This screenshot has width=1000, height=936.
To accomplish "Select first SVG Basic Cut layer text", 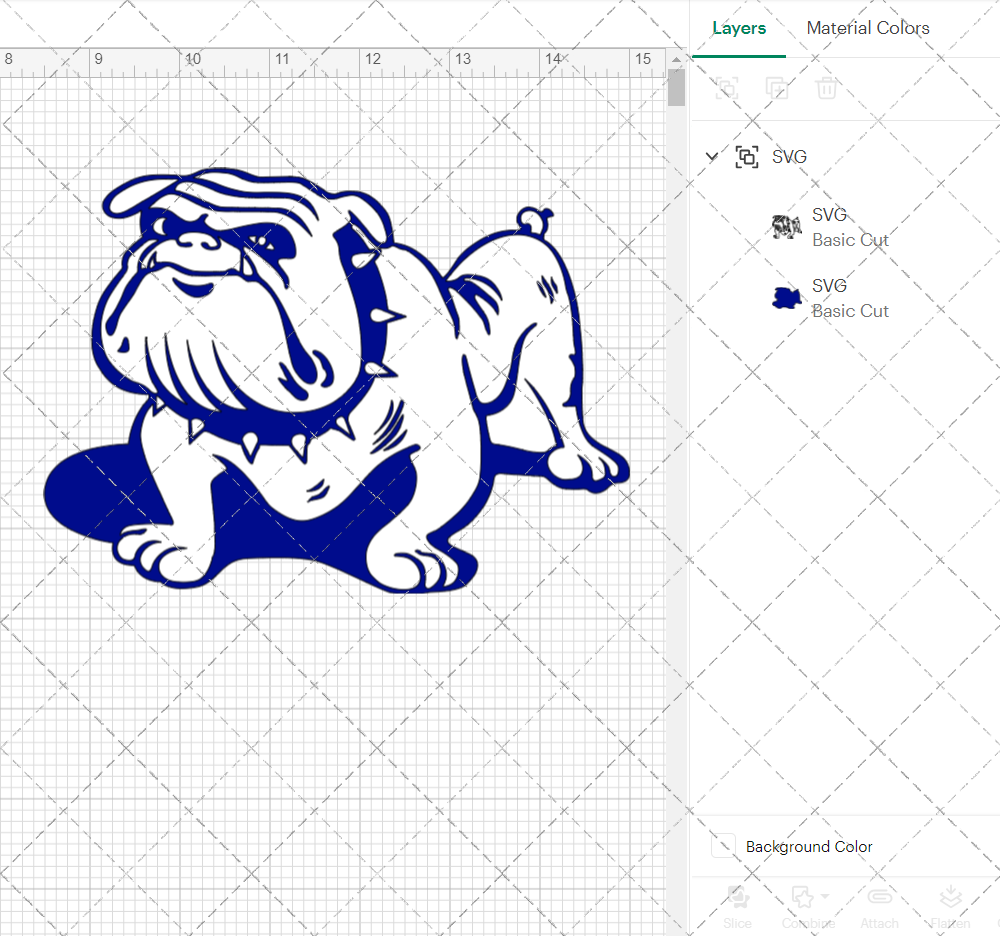I will [x=849, y=228].
